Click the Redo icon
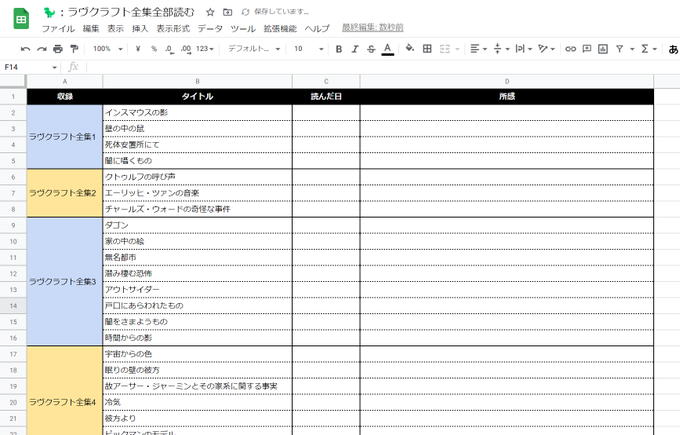This screenshot has width=680, height=435. tap(42, 49)
